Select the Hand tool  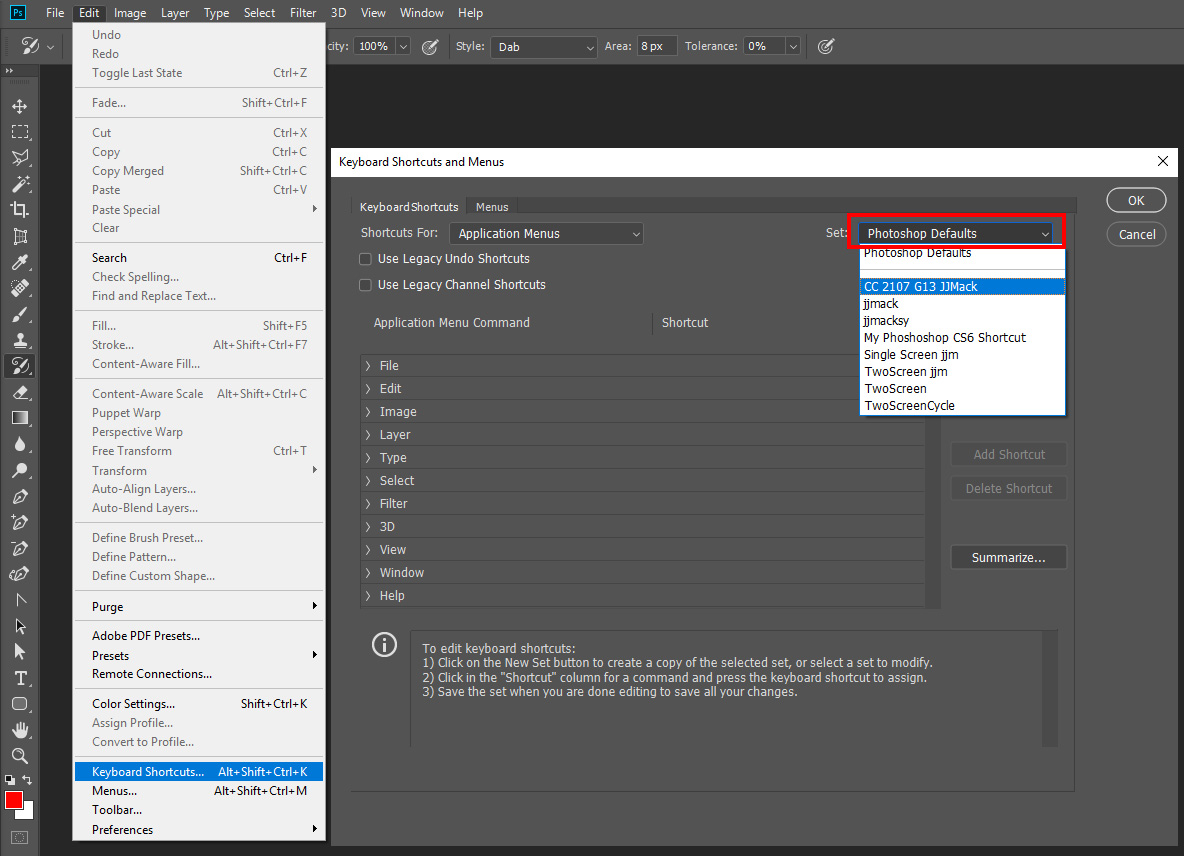click(x=21, y=729)
